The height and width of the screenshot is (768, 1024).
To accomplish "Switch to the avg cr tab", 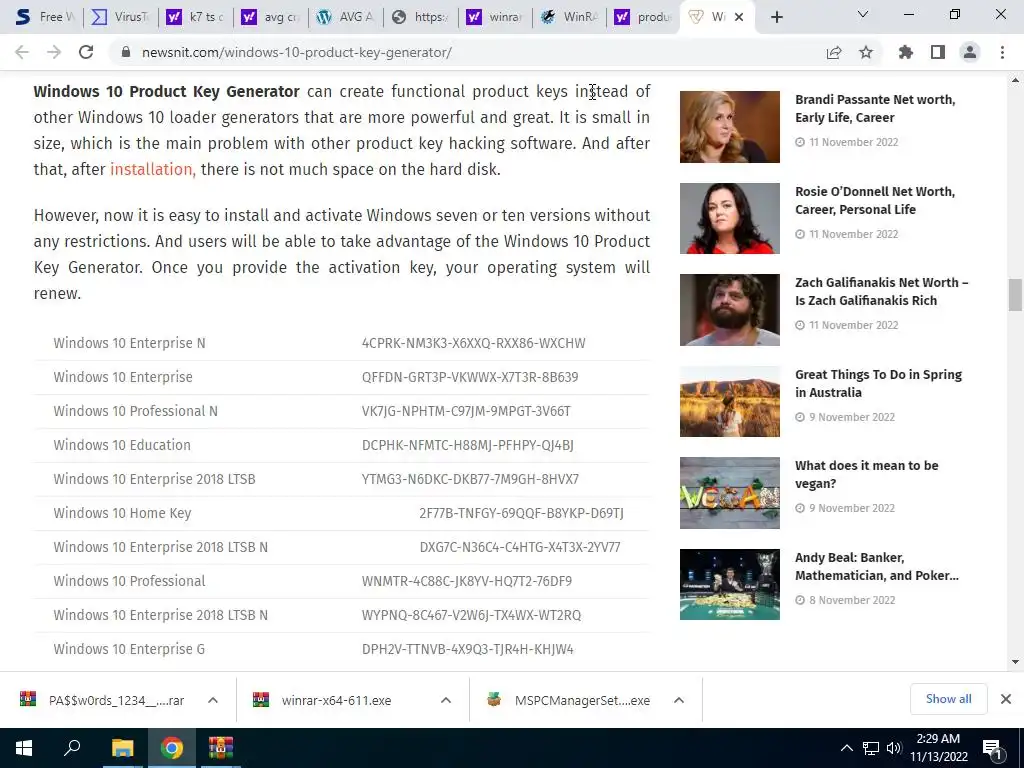I will click(x=270, y=17).
